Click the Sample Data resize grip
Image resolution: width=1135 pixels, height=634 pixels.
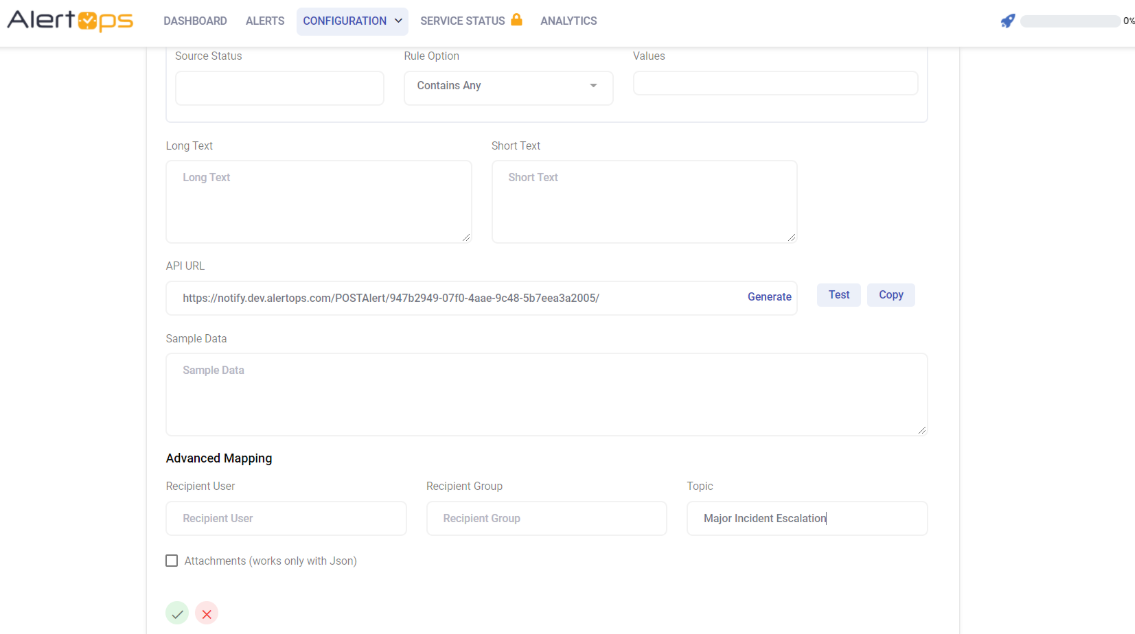921,429
